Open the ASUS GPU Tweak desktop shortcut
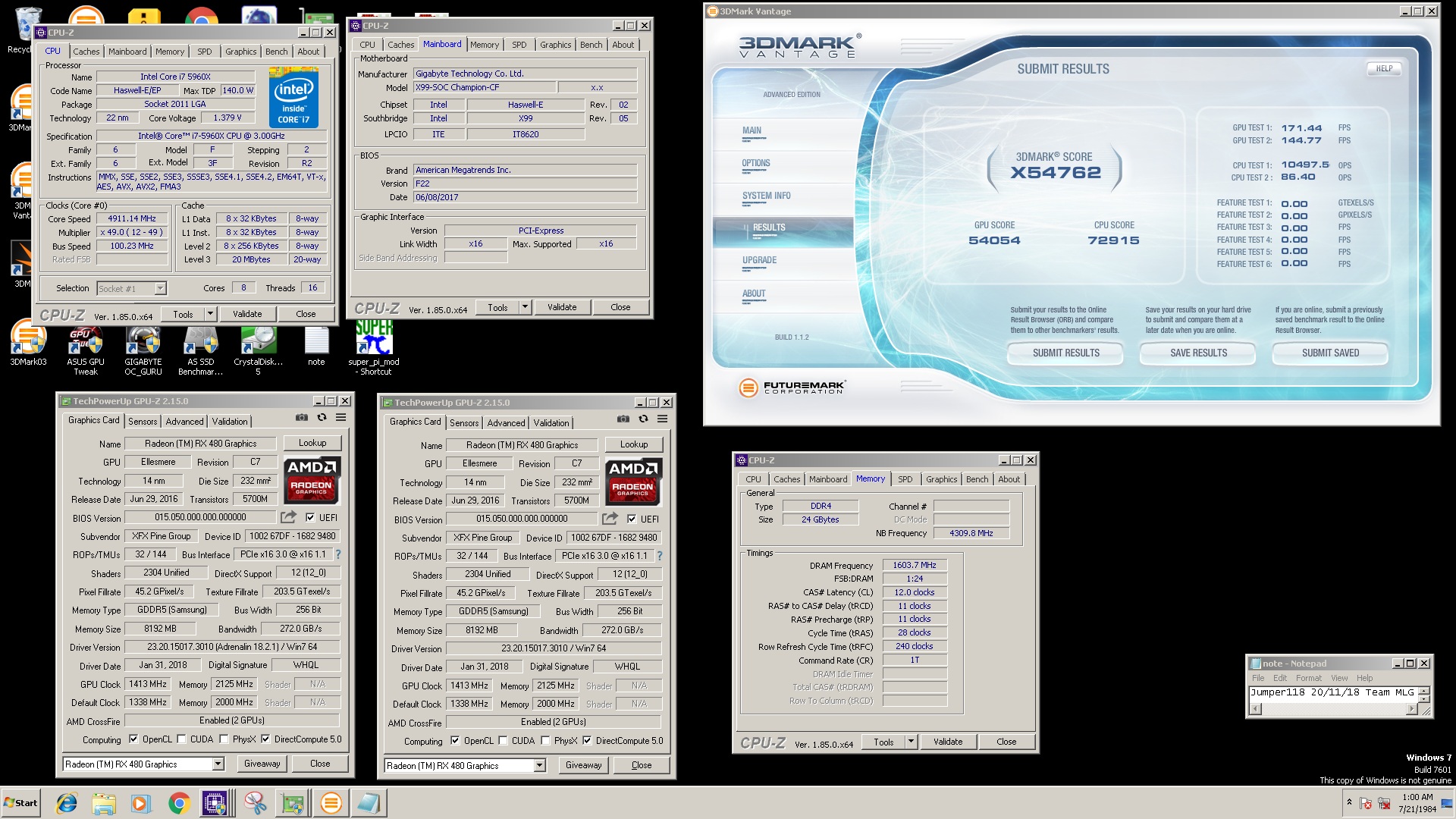Viewport: 1456px width, 819px height. click(x=86, y=347)
